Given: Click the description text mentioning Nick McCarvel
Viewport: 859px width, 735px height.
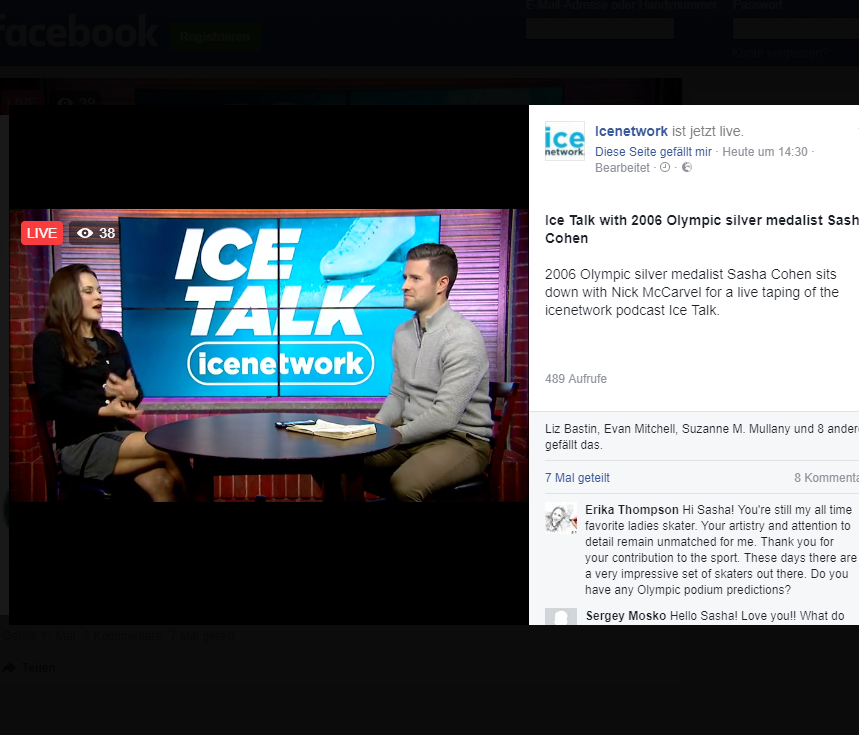Looking at the screenshot, I should pos(691,292).
